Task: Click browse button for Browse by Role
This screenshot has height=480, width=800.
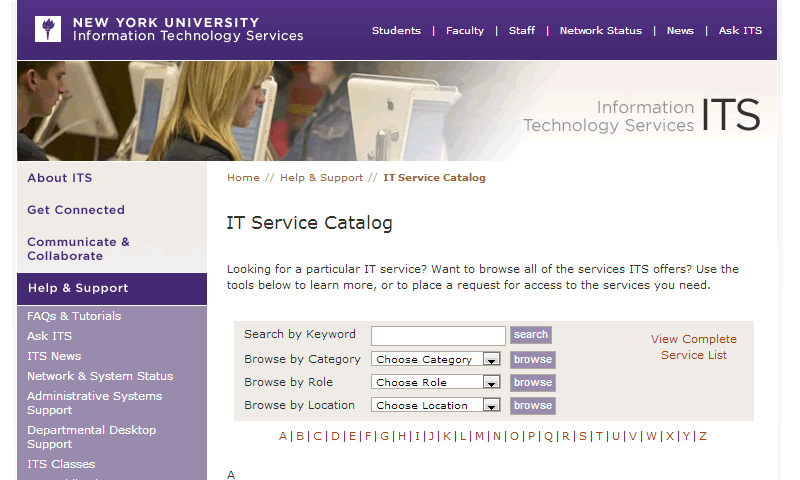Action: coord(533,383)
